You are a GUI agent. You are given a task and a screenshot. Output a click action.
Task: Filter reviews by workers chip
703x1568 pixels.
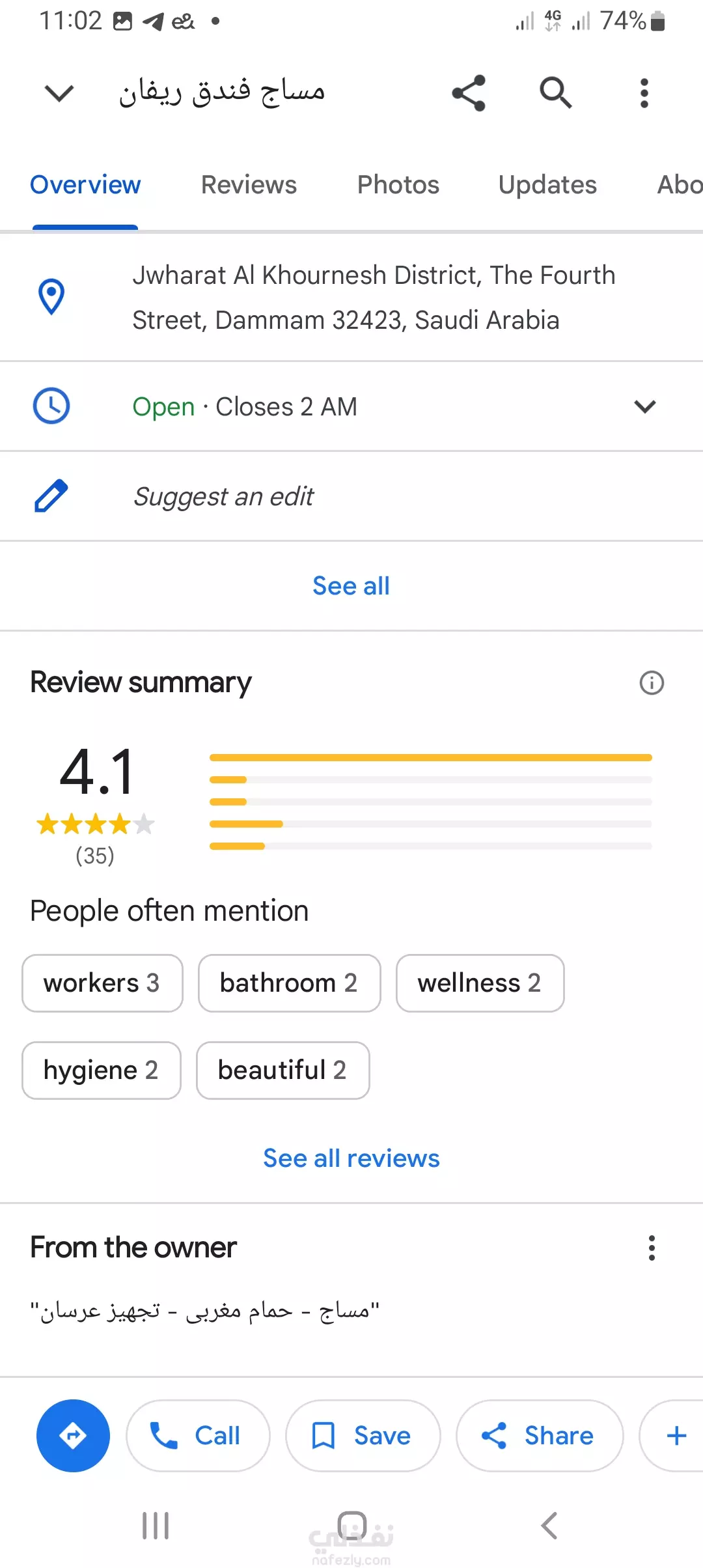point(102,983)
